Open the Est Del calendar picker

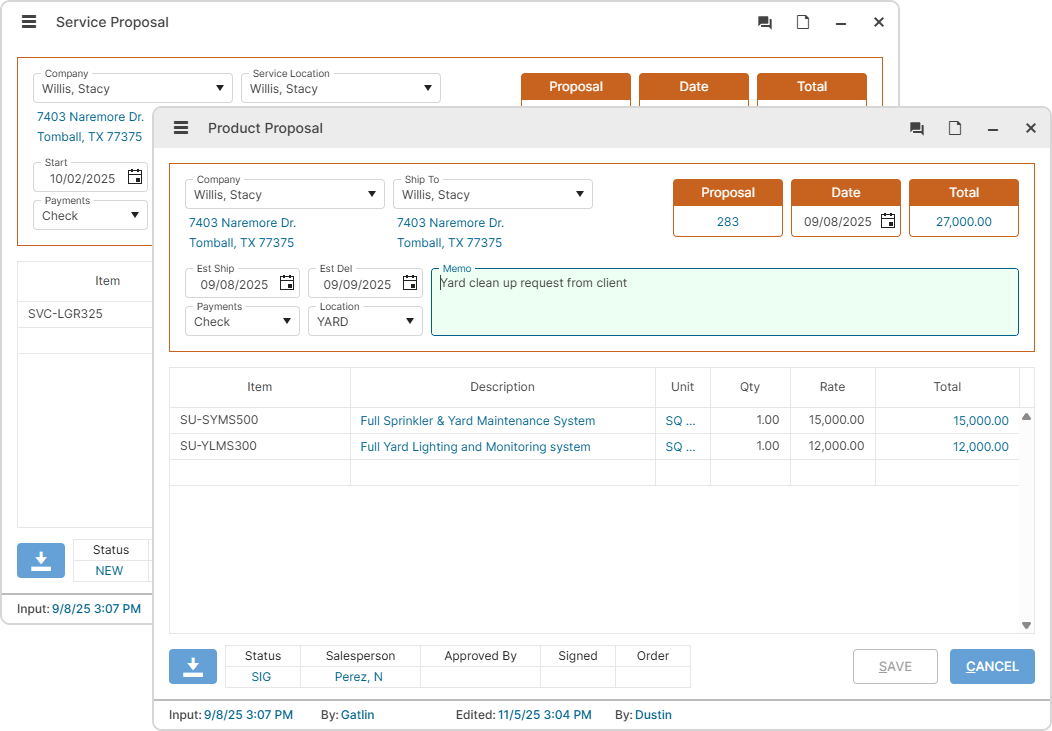[x=410, y=284]
